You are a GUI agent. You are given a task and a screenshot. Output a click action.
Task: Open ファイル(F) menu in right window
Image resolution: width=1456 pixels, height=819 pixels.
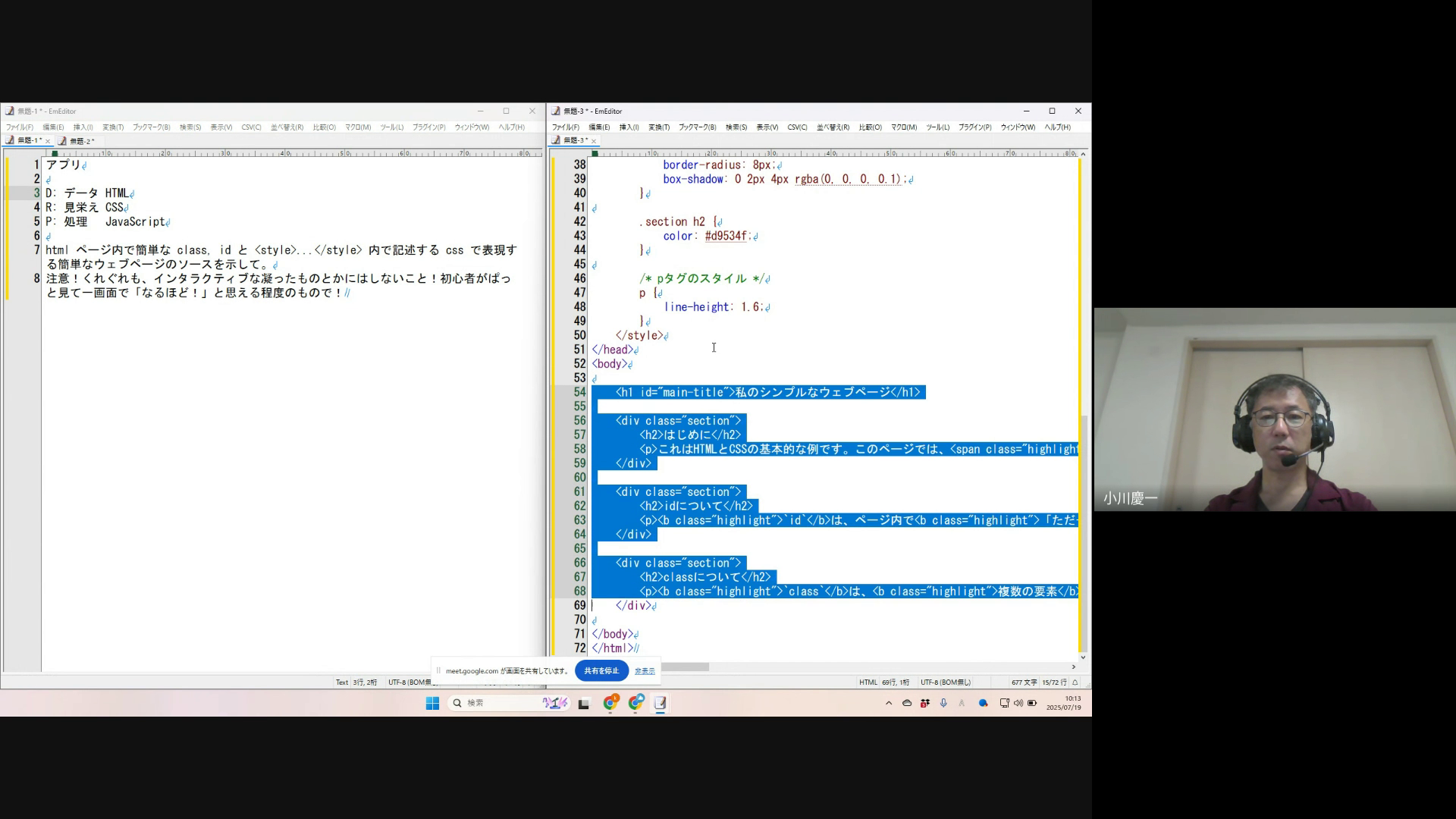click(x=565, y=127)
